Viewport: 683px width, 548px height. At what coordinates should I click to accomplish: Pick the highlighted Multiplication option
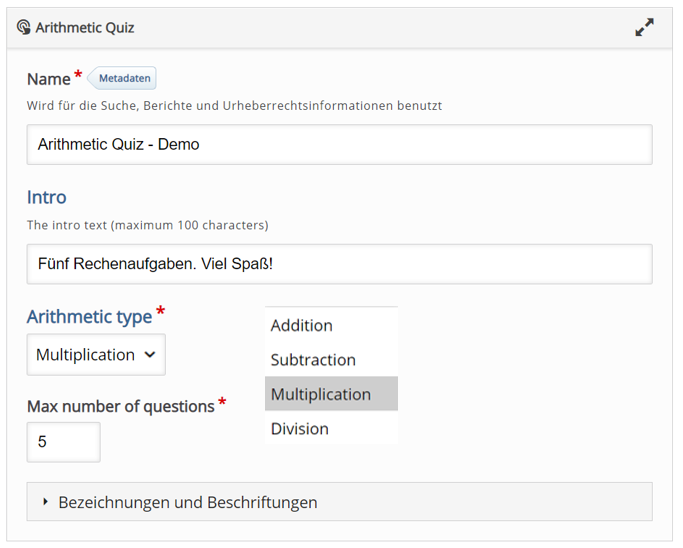click(321, 394)
